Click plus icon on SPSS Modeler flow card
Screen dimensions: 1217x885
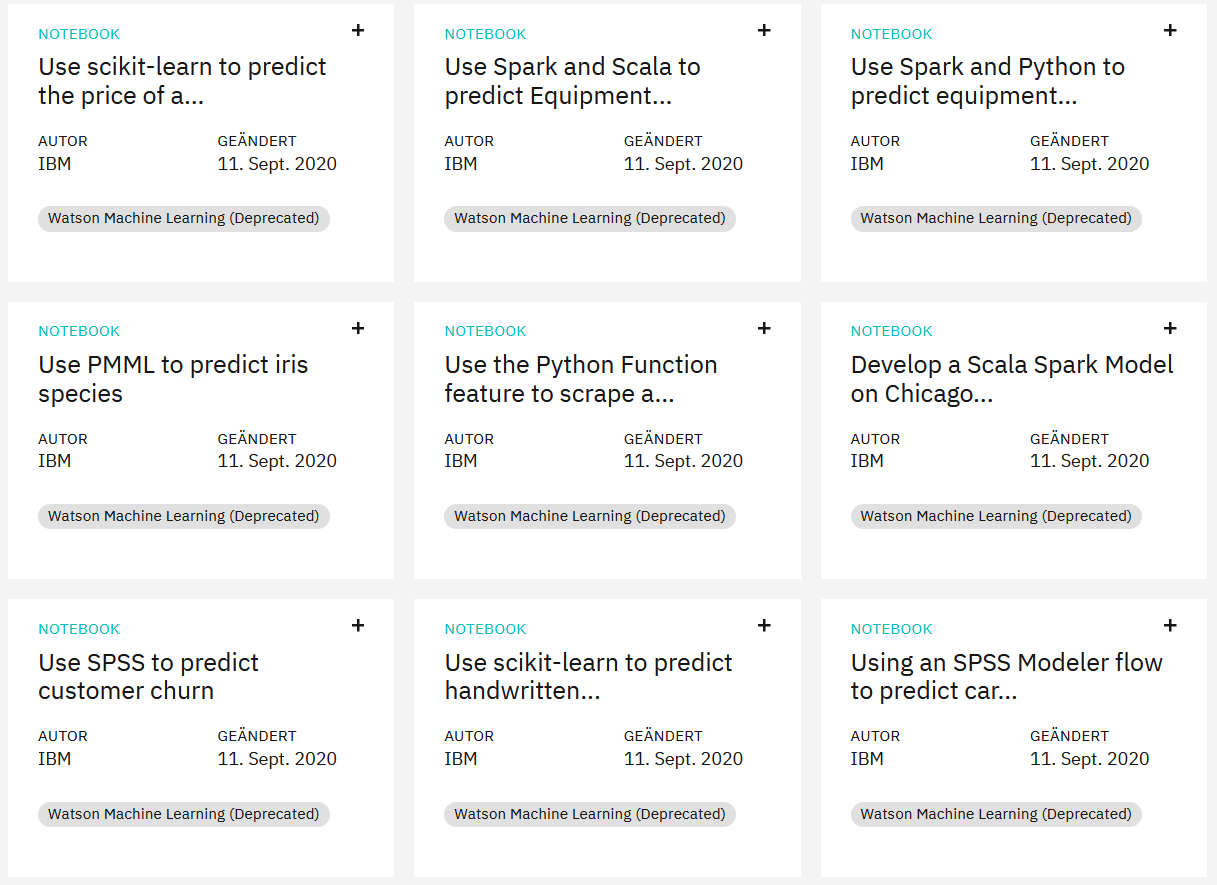[x=1170, y=625]
